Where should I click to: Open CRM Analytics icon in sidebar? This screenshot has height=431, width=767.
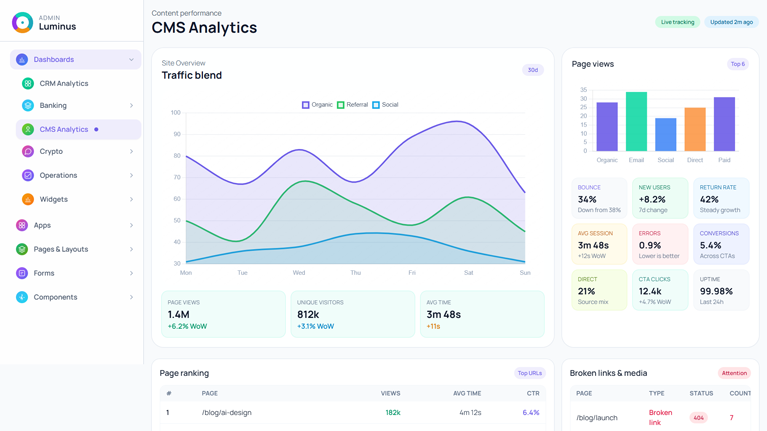point(28,84)
